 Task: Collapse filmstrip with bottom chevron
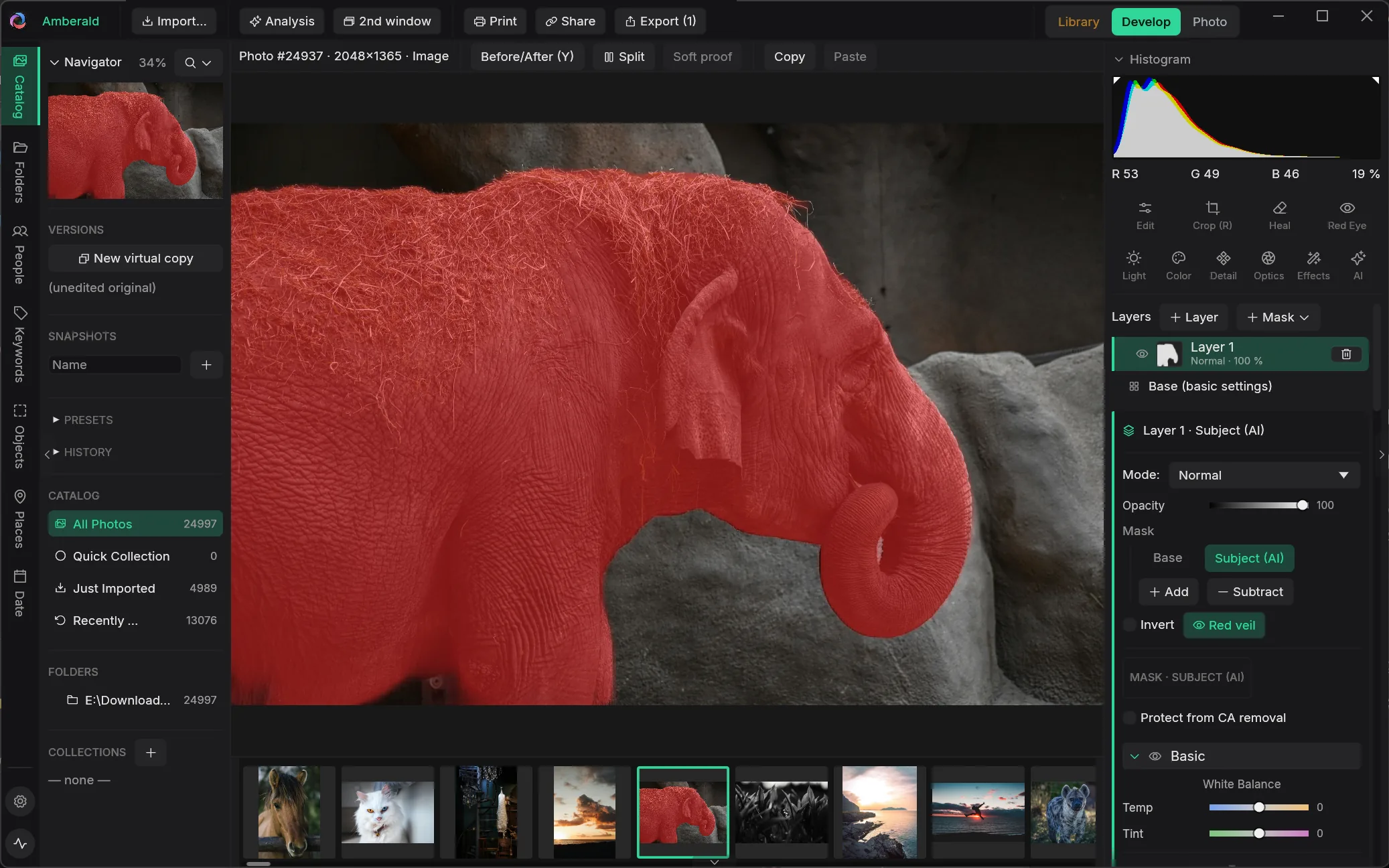pyautogui.click(x=715, y=863)
